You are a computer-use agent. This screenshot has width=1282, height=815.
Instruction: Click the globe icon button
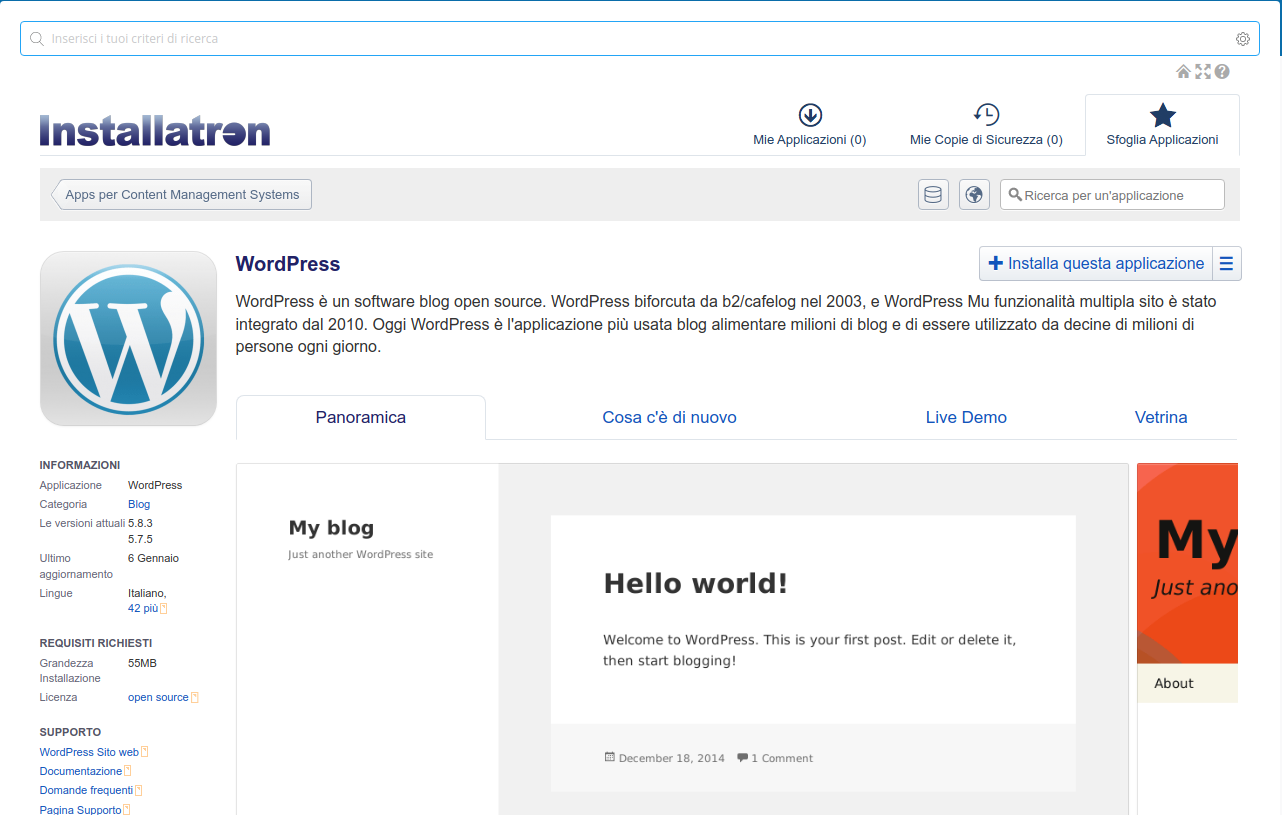point(974,195)
